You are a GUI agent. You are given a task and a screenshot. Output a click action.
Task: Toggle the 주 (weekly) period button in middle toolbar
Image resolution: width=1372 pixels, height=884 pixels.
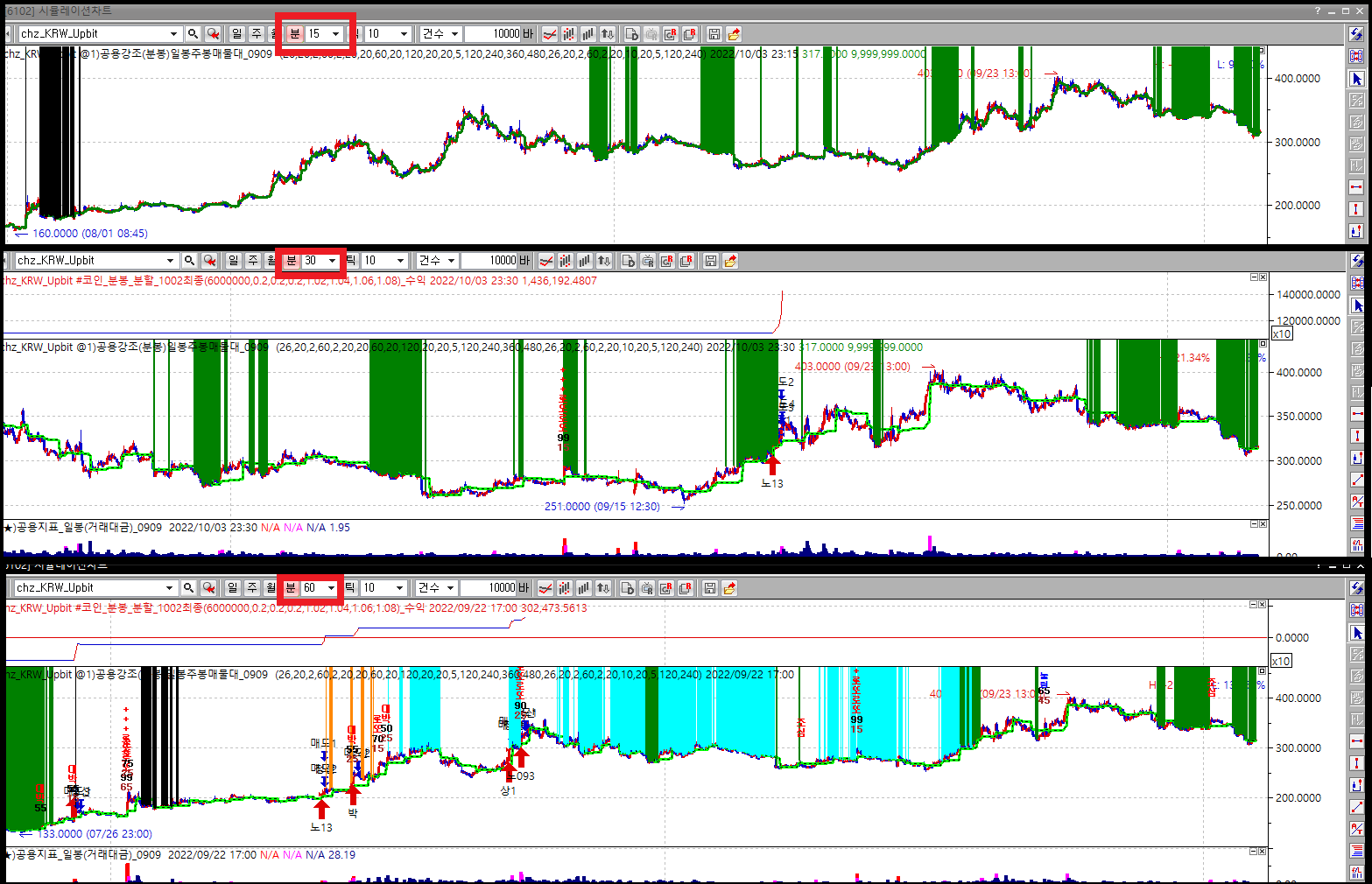pyautogui.click(x=252, y=261)
